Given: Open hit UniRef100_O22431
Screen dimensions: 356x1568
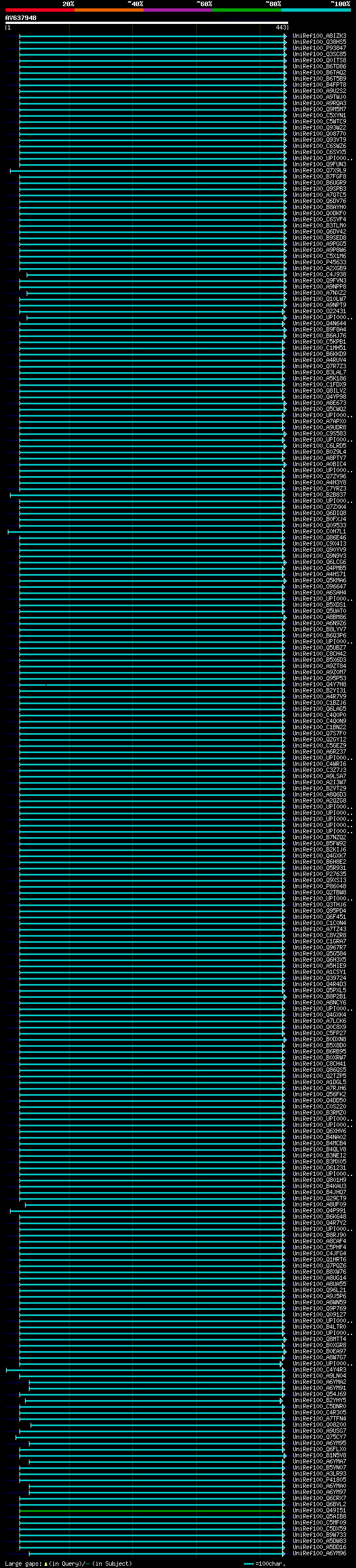Looking at the screenshot, I should (319, 311).
